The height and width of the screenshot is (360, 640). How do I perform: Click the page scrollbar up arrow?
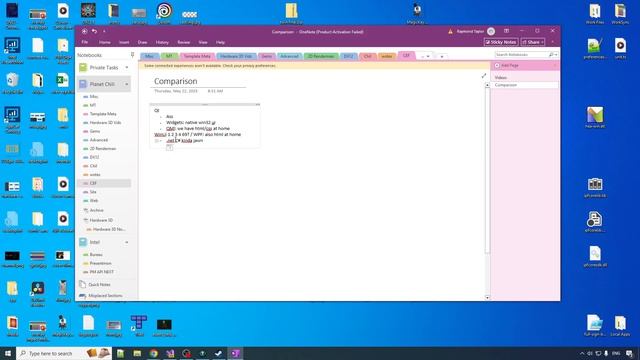click(487, 85)
